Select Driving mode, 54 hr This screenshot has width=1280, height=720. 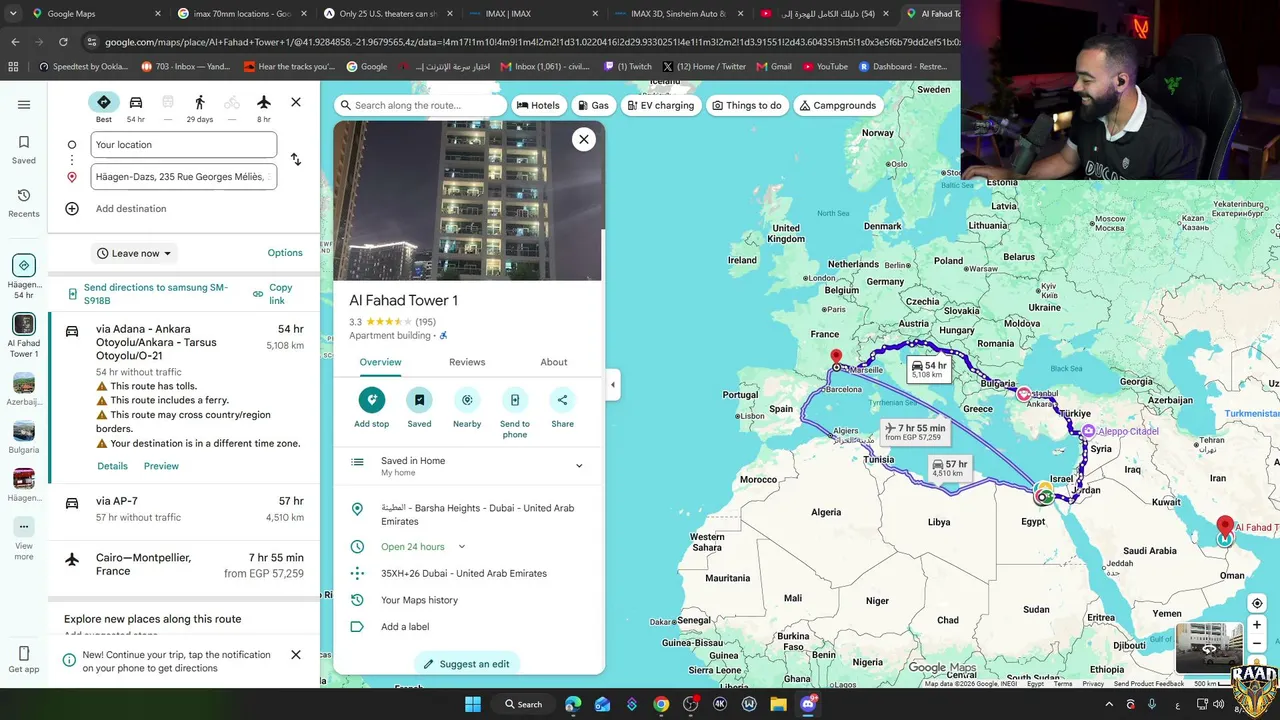(136, 107)
